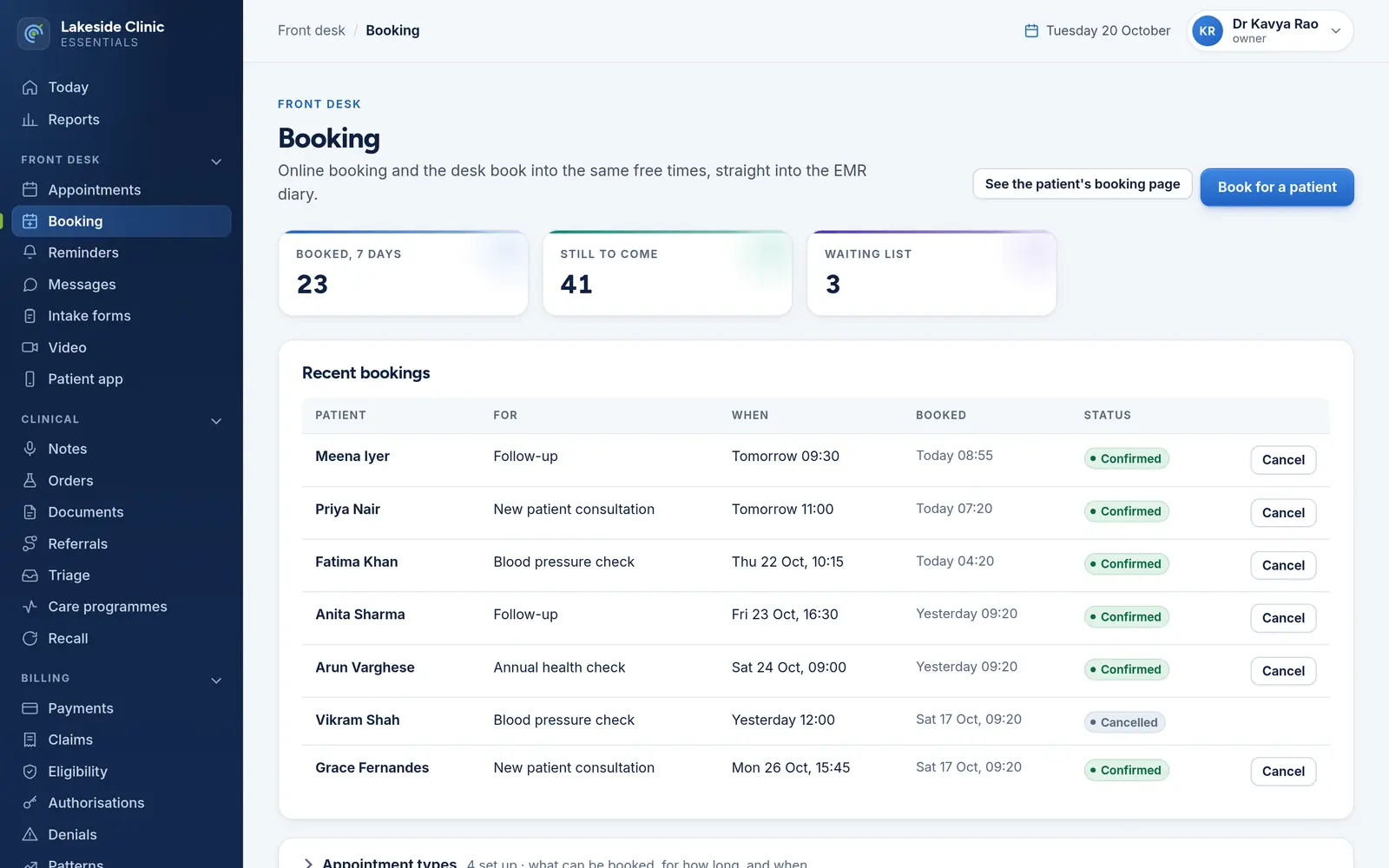Click Book for a patient button
Image resolution: width=1389 pixels, height=868 pixels.
(1277, 187)
